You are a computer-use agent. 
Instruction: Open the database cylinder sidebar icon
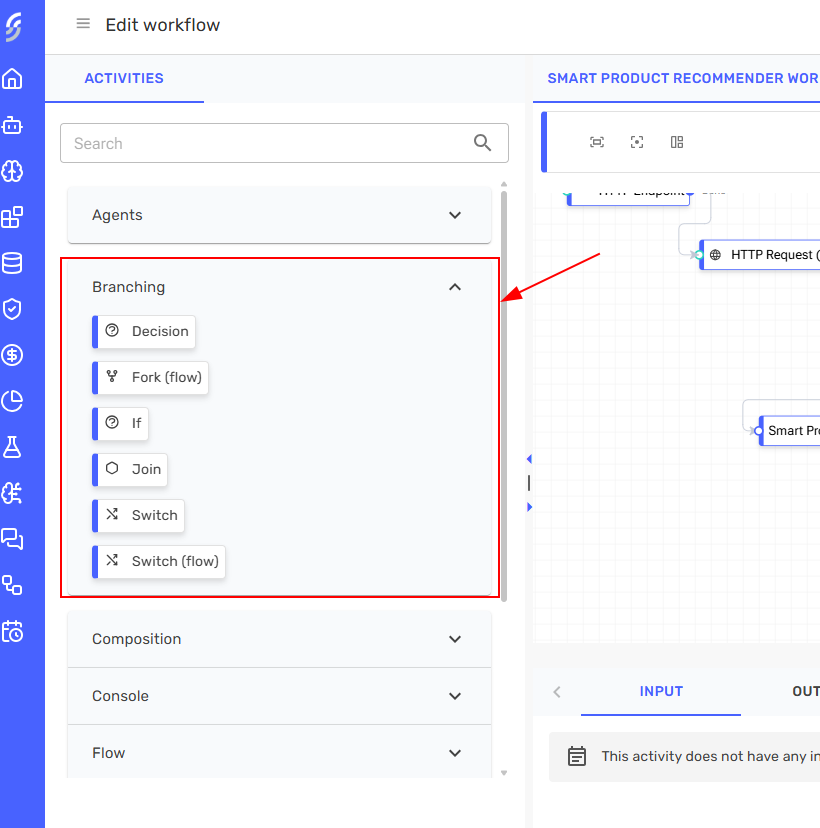coord(12,263)
